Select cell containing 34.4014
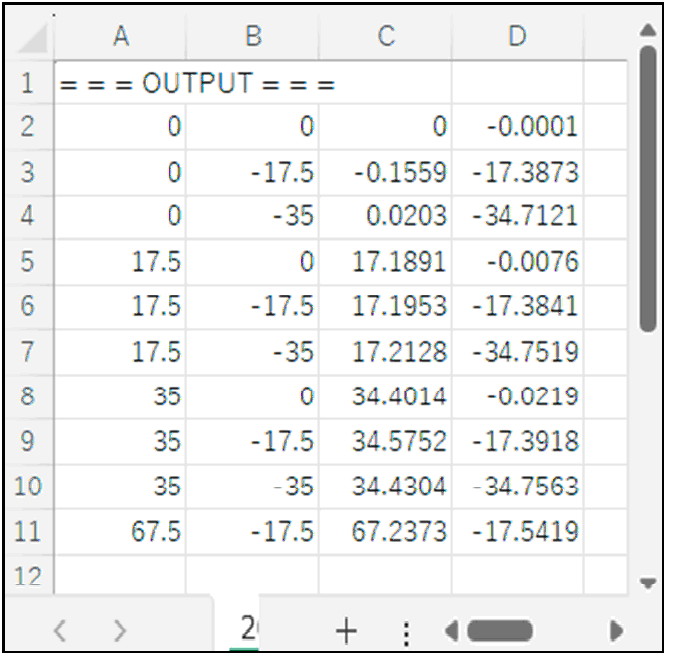Image resolution: width=673 pixels, height=659 pixels. (386, 396)
